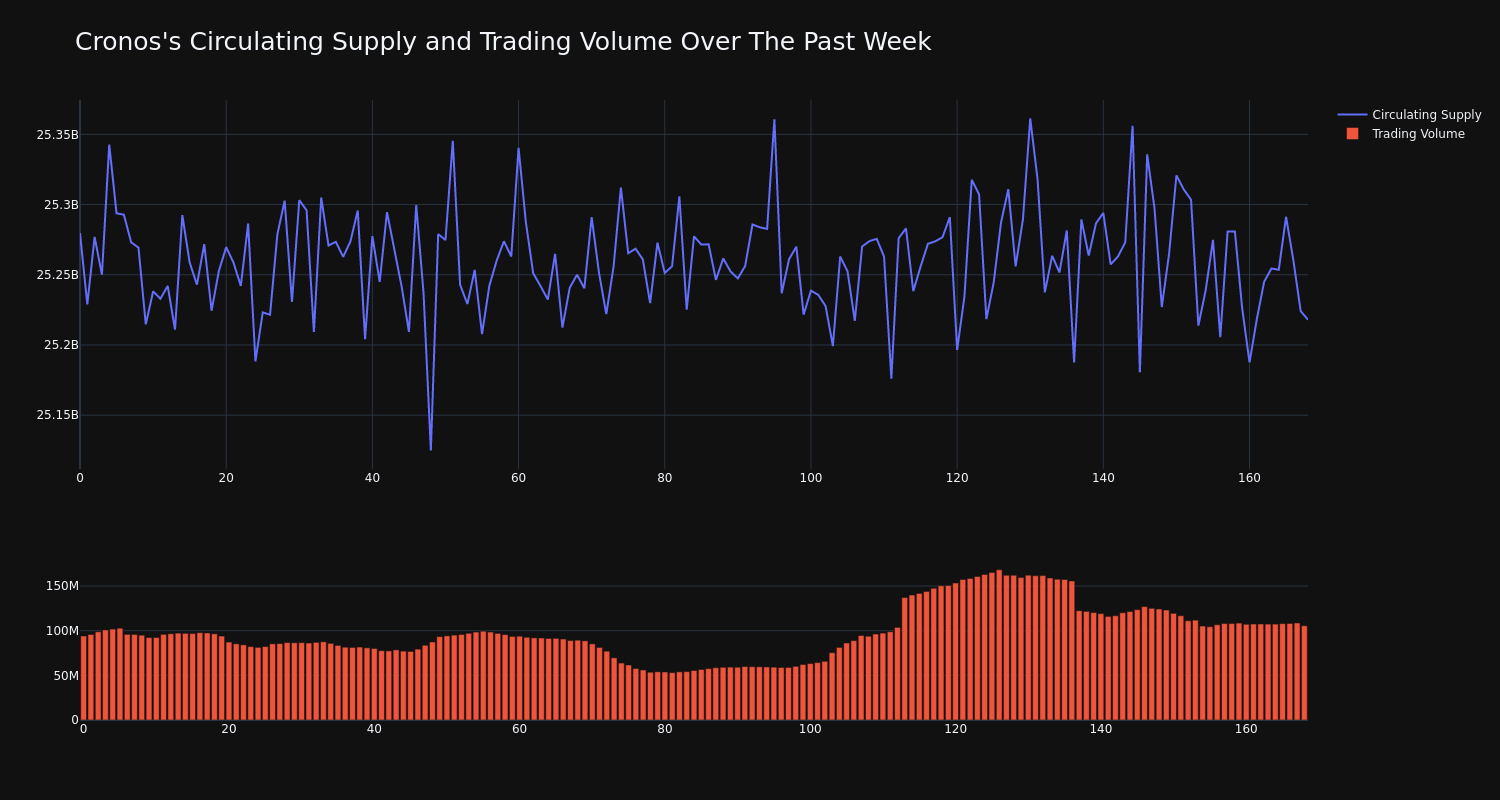Click the 25.25B y-axis label
Viewport: 1500px width, 800px height.
click(x=57, y=275)
